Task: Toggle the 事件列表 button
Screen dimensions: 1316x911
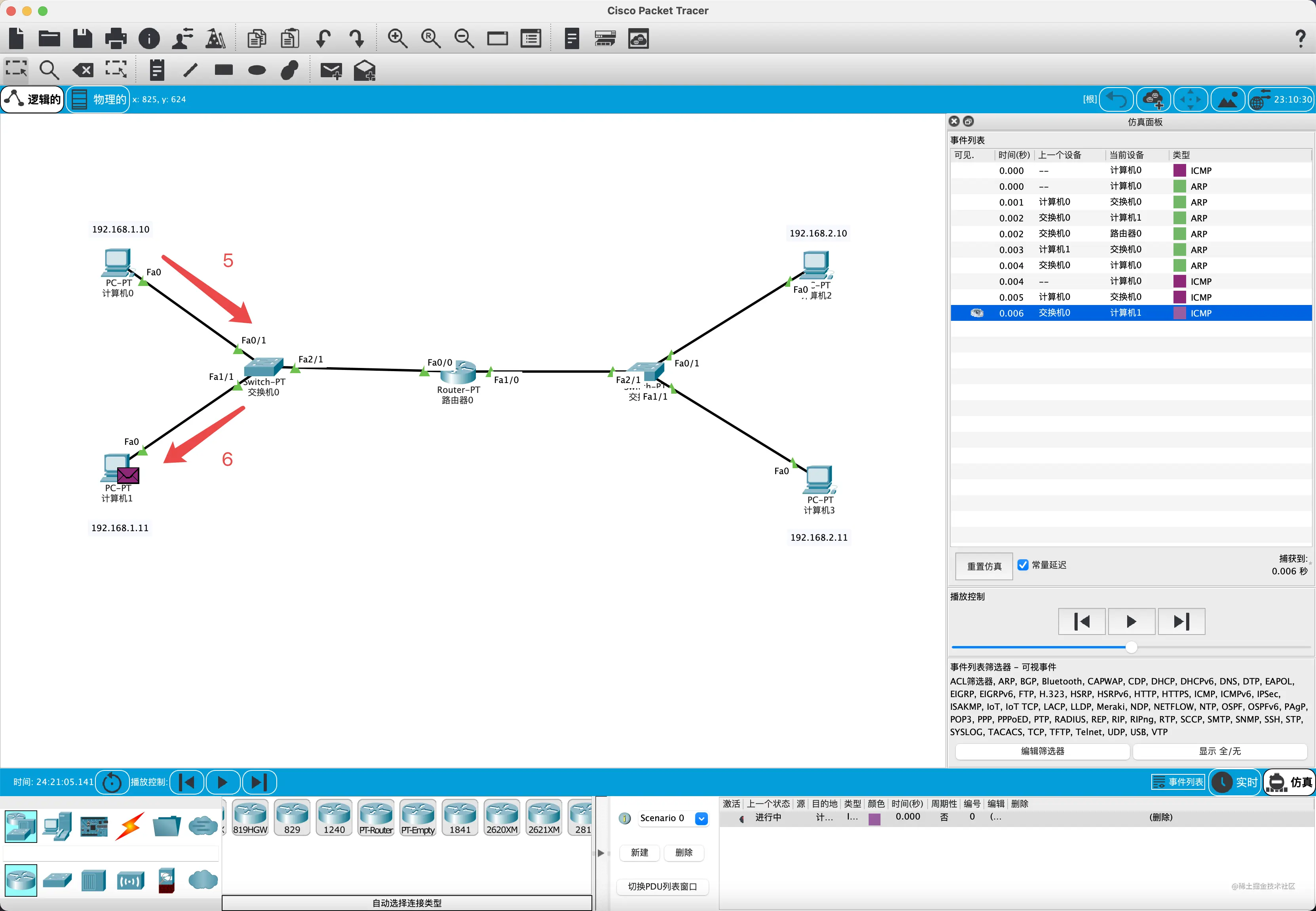Action: [x=1178, y=782]
